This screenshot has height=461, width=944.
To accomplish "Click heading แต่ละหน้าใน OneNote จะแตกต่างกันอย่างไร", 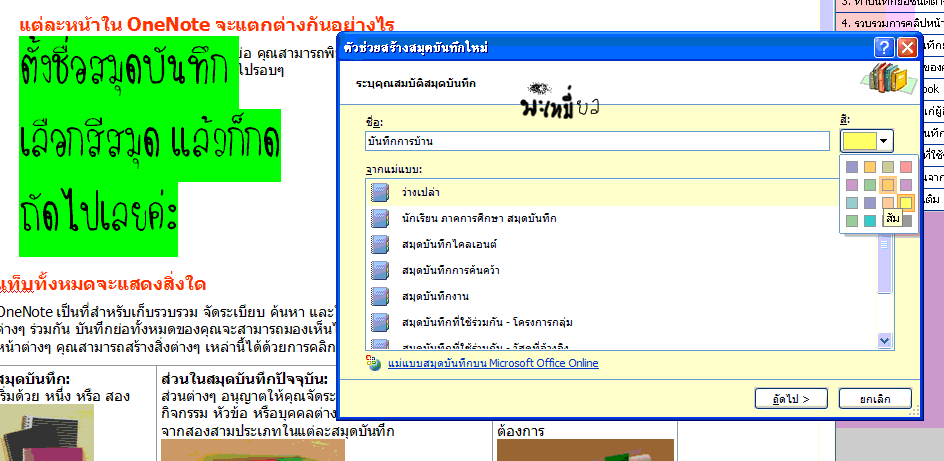I will [x=206, y=25].
